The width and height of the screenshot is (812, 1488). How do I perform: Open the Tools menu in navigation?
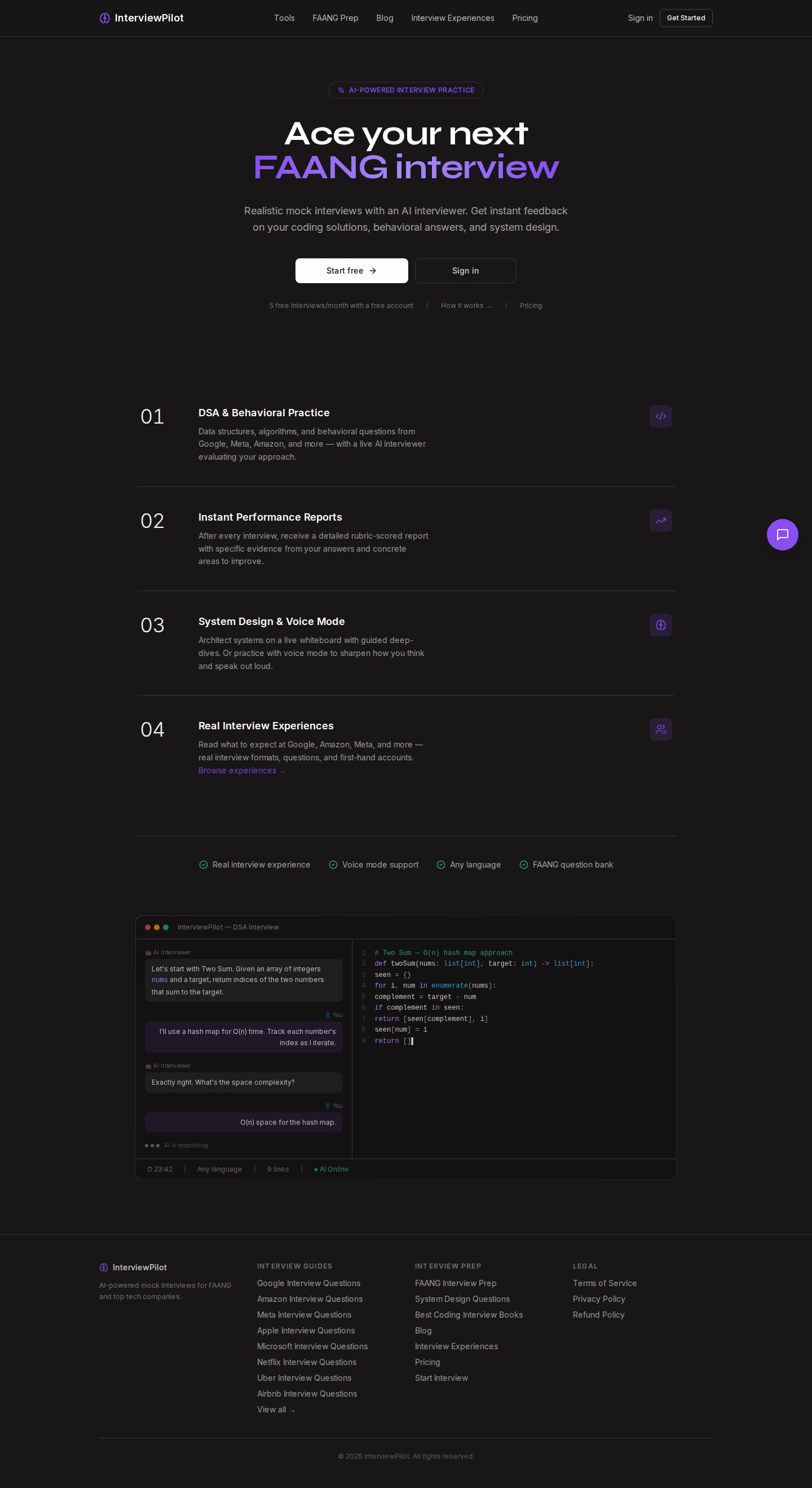pos(284,18)
